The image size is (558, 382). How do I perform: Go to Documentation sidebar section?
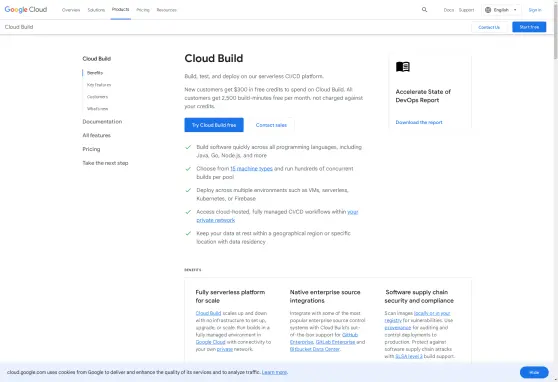click(x=102, y=122)
